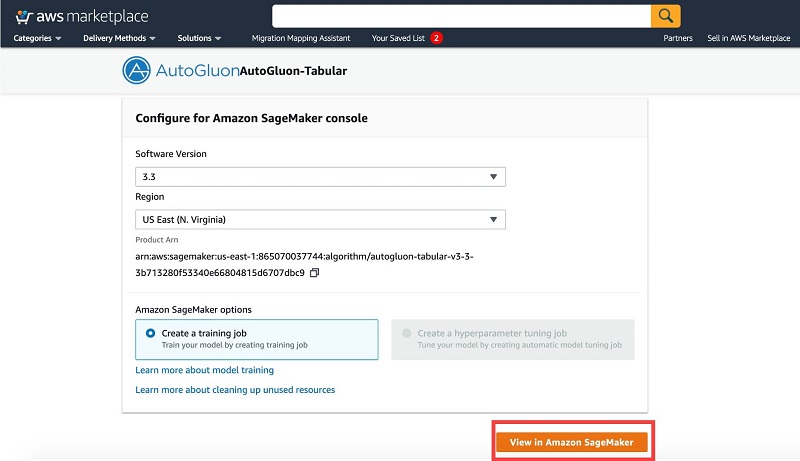800x461 pixels.
Task: Copy the Product ARN with copy icon
Action: [315, 273]
